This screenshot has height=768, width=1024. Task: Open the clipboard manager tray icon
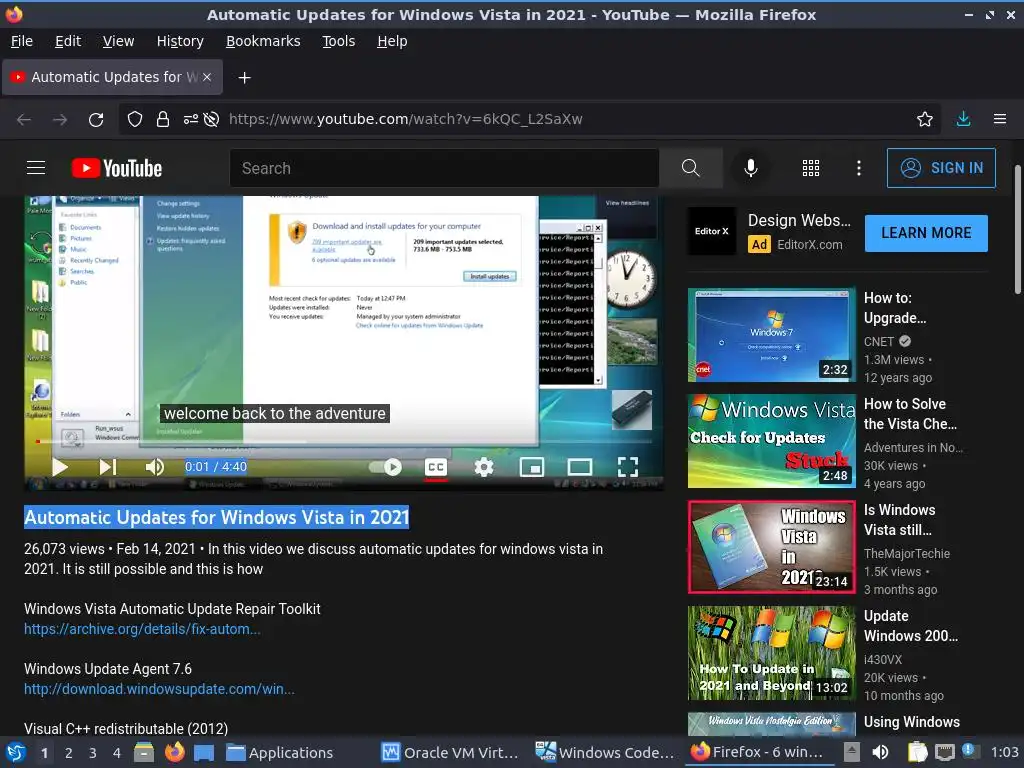tap(917, 752)
